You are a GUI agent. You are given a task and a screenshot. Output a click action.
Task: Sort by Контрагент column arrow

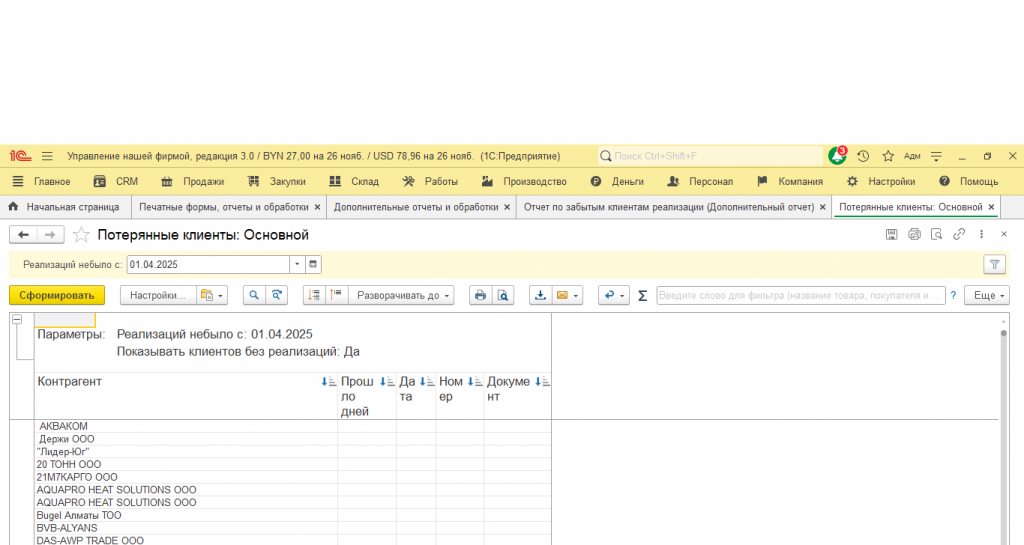tap(328, 382)
